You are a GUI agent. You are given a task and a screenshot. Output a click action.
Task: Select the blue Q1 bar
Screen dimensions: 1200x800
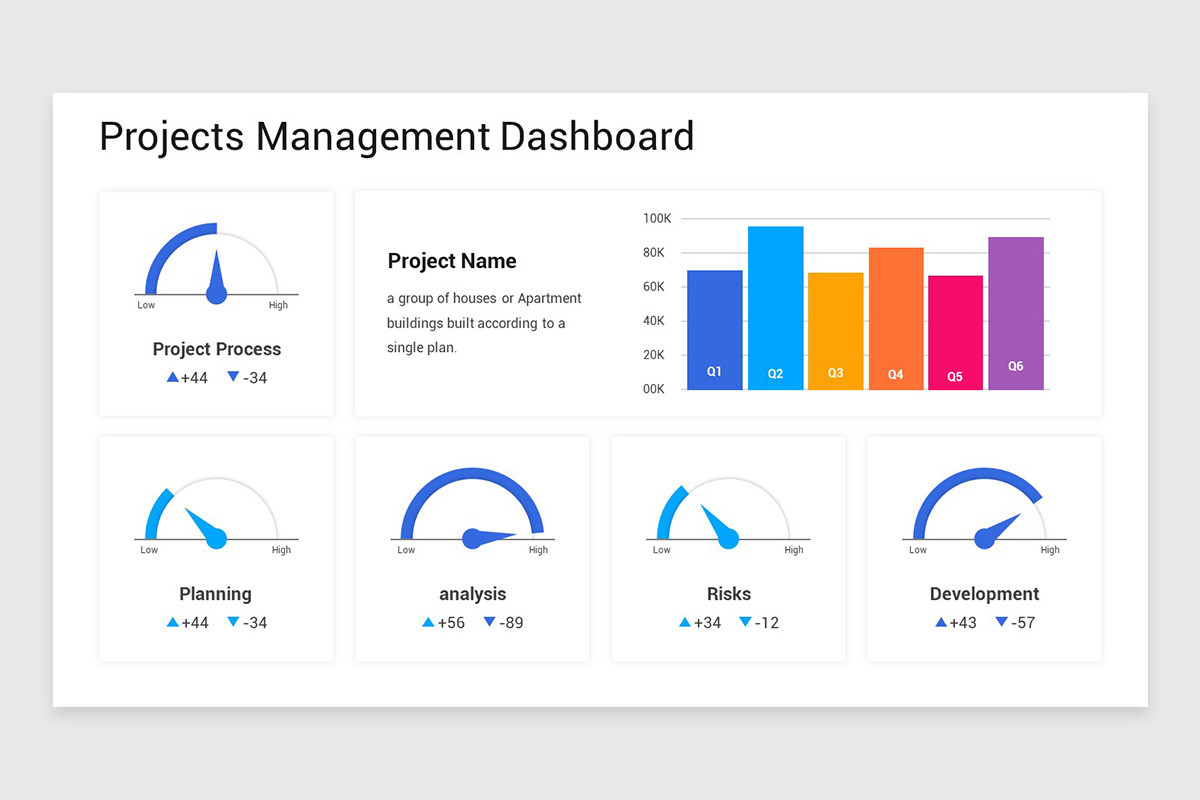tap(715, 330)
